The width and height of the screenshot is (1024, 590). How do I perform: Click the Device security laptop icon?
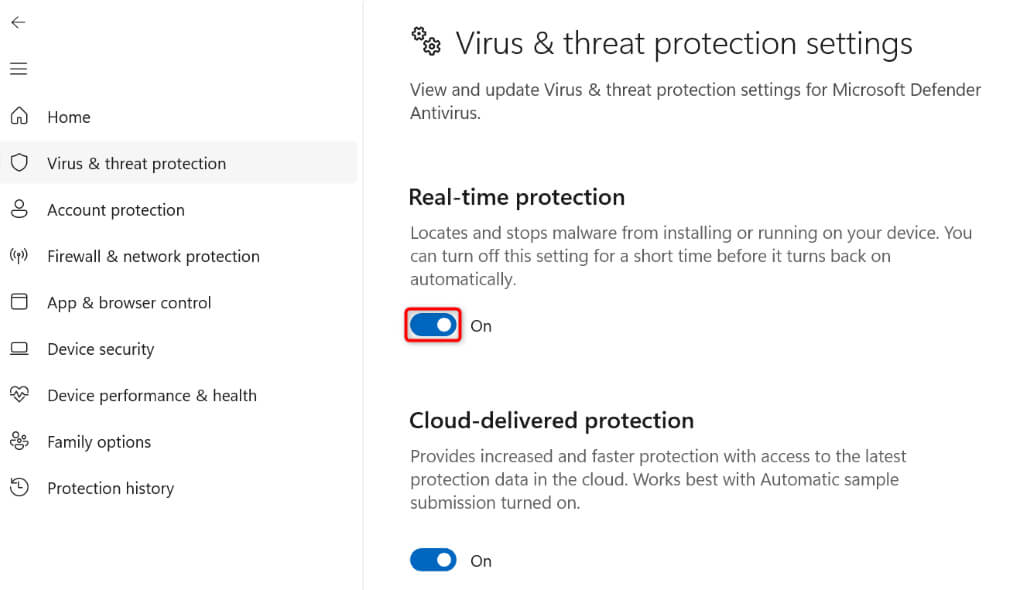point(22,349)
